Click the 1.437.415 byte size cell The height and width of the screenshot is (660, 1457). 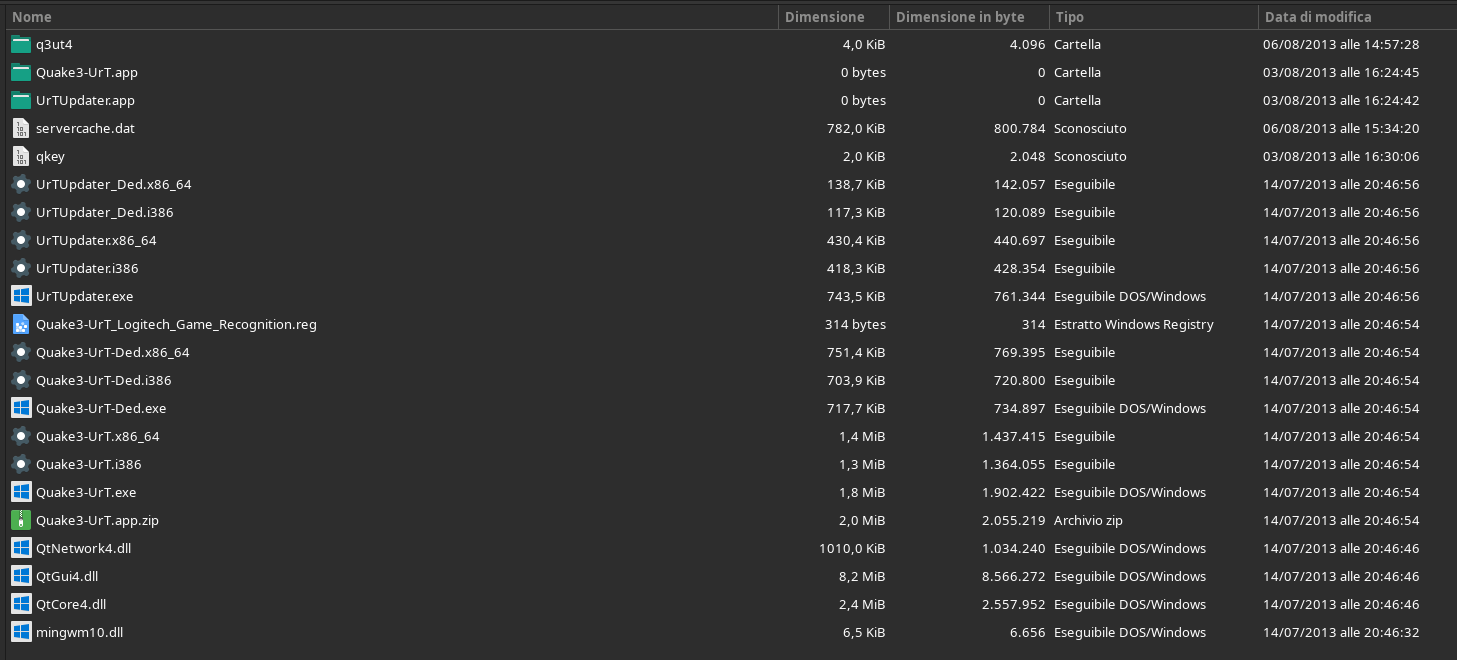point(1013,436)
